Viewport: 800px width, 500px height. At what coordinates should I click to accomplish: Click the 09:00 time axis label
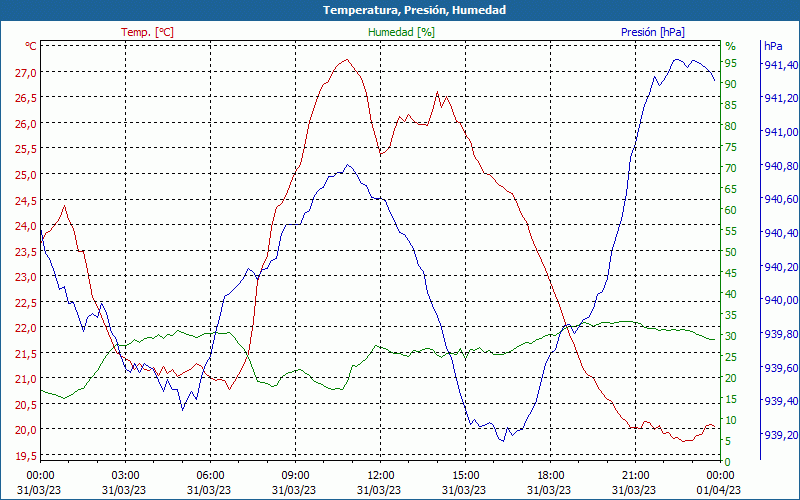294,477
